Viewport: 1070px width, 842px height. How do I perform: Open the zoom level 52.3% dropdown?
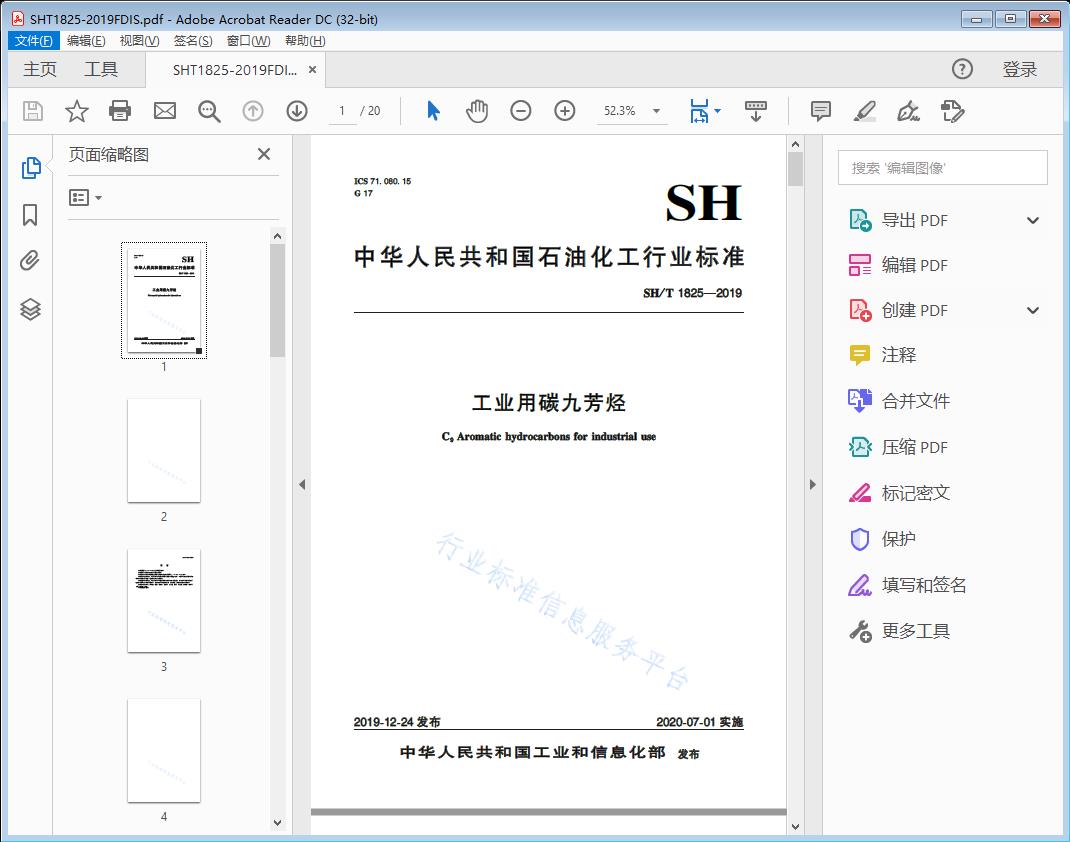tap(656, 111)
